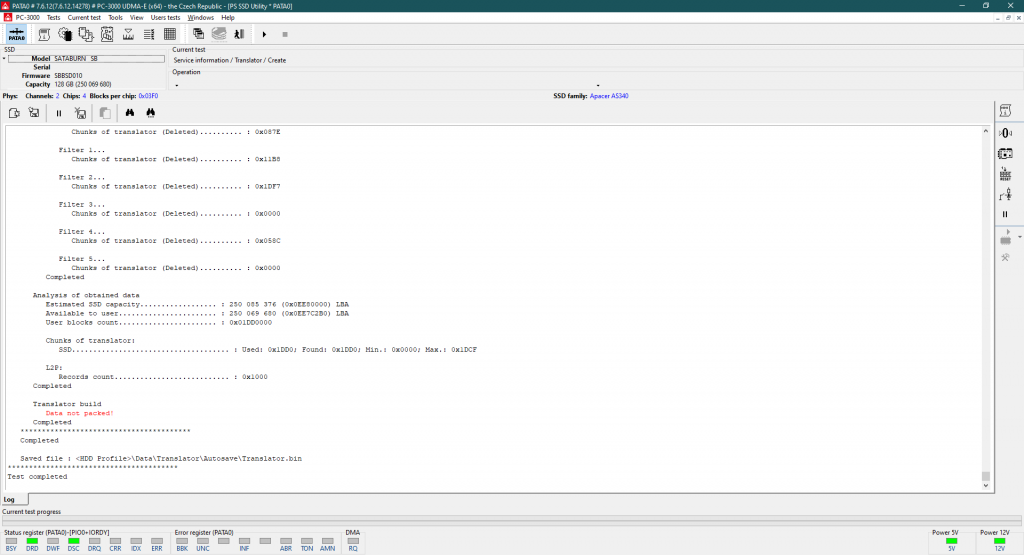Click the hourglass icon in main toolbar

[x=128, y=34]
